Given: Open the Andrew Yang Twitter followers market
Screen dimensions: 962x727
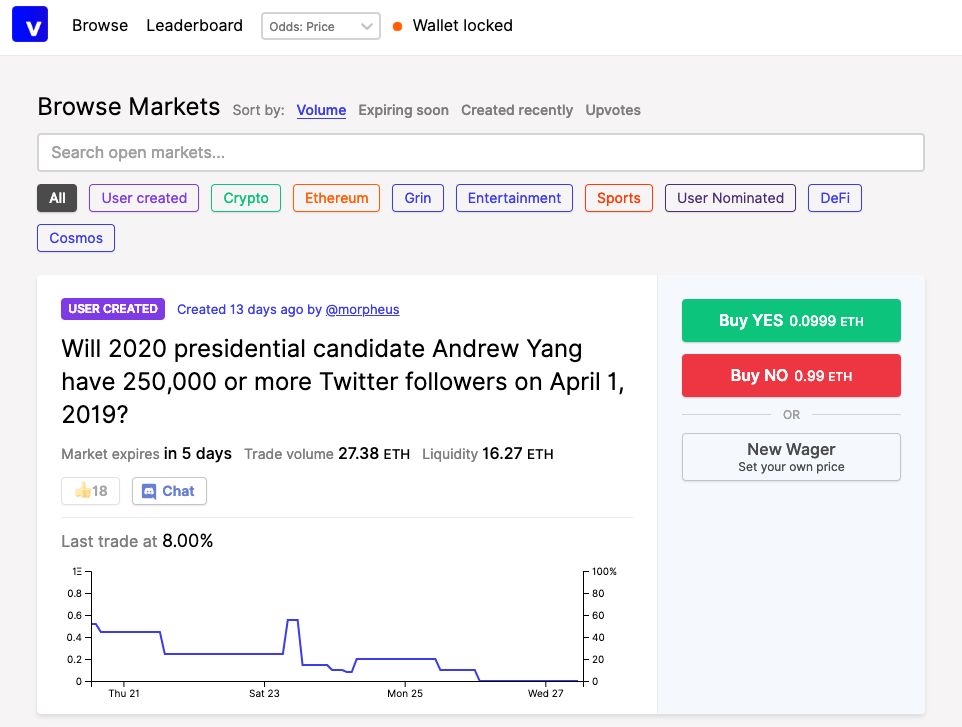Looking at the screenshot, I should tap(342, 382).
